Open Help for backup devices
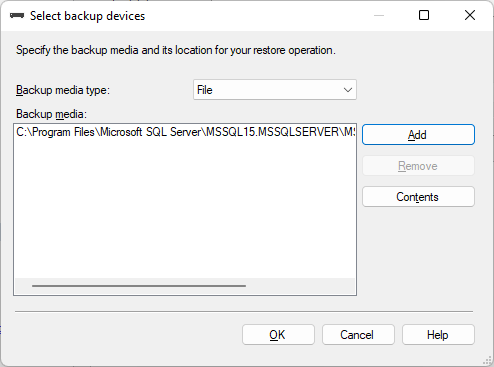The width and height of the screenshot is (494, 367). pos(438,335)
